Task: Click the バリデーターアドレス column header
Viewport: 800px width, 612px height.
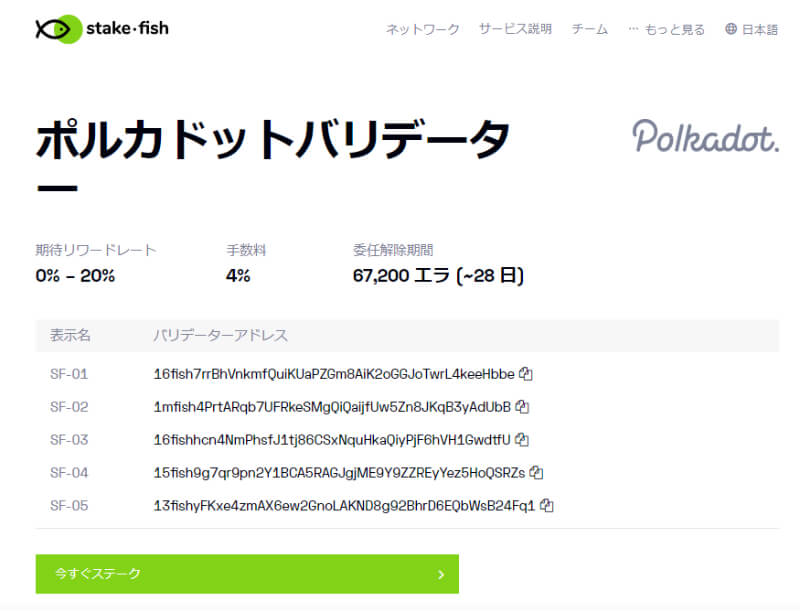Action: 221,336
